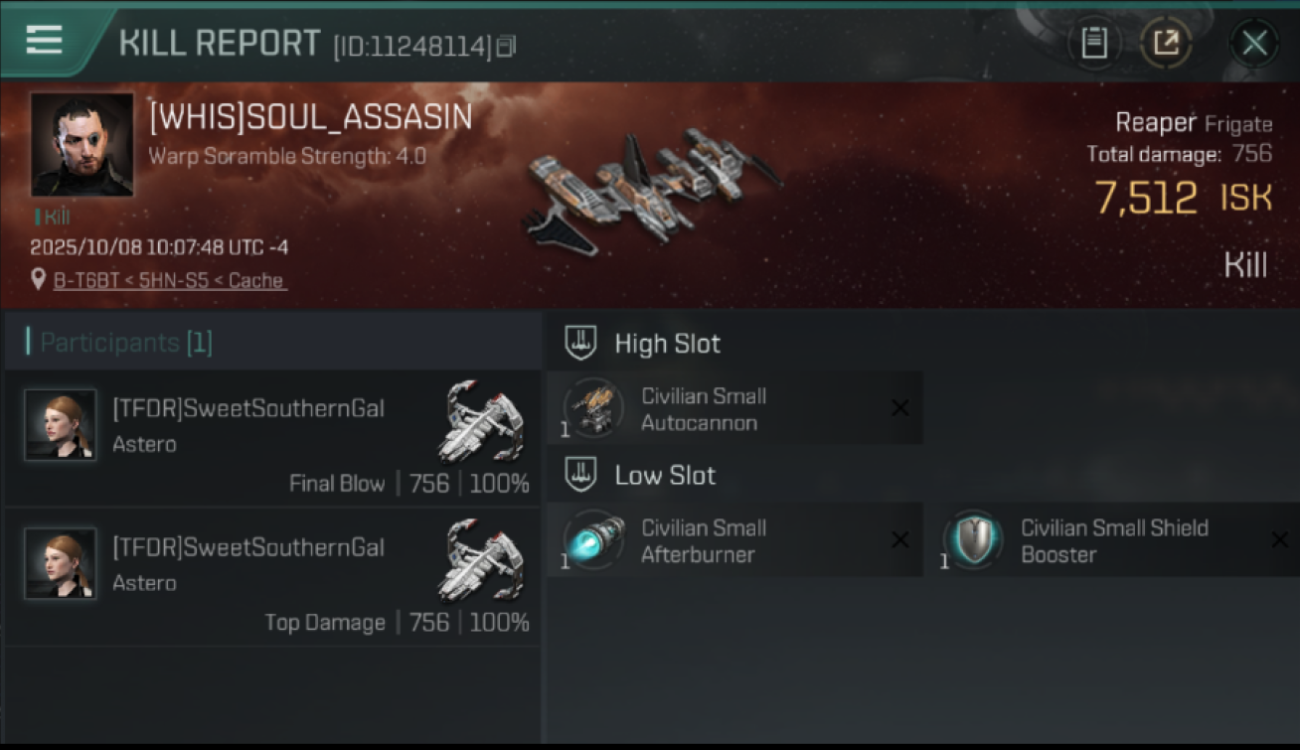Screen dimensions: 1300x750
Task: Open the Top Damage participant portrait
Action: [60, 564]
